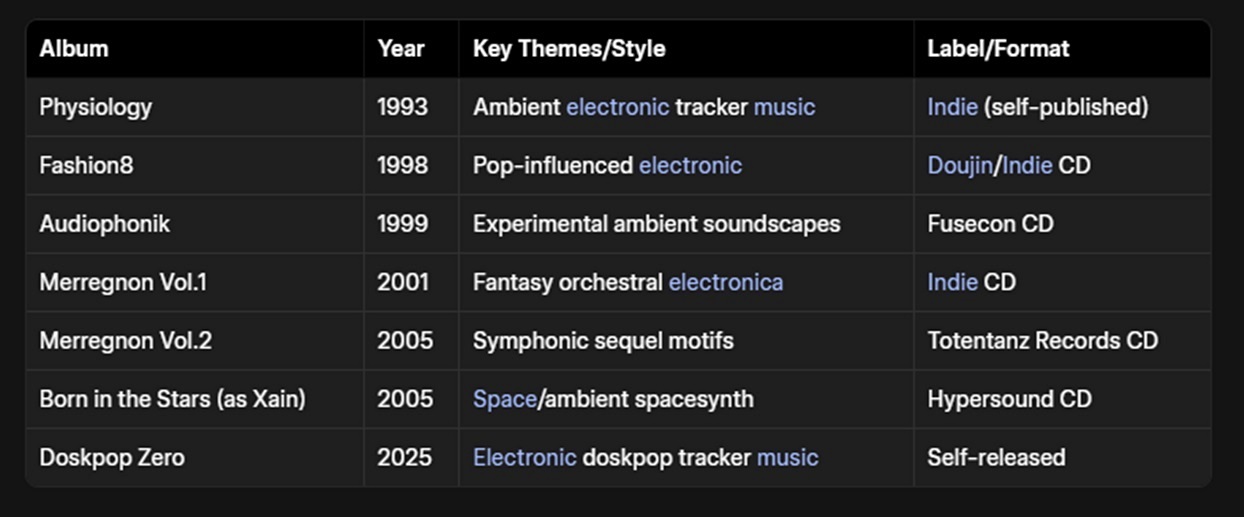1244x517 pixels.
Task: Open 'Indie' link in Merregnon Vol.1 row
Action: [x=952, y=282]
